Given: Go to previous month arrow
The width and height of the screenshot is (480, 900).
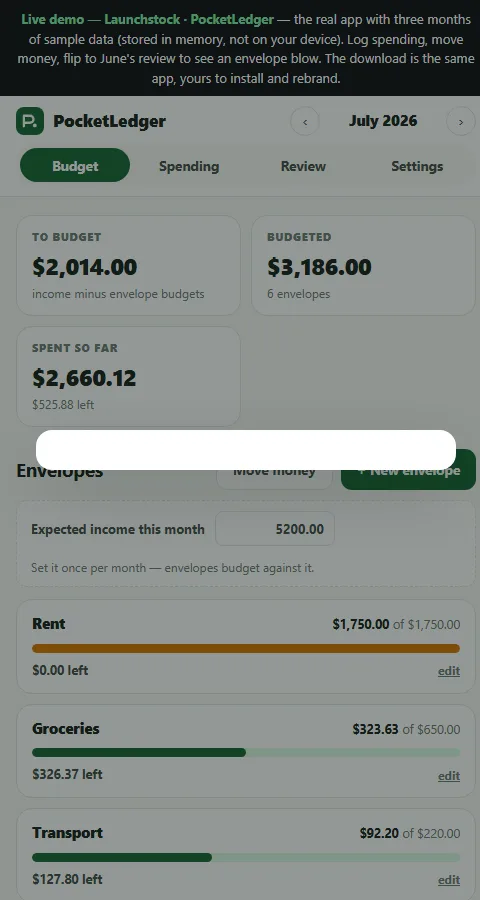Looking at the screenshot, I should (305, 122).
